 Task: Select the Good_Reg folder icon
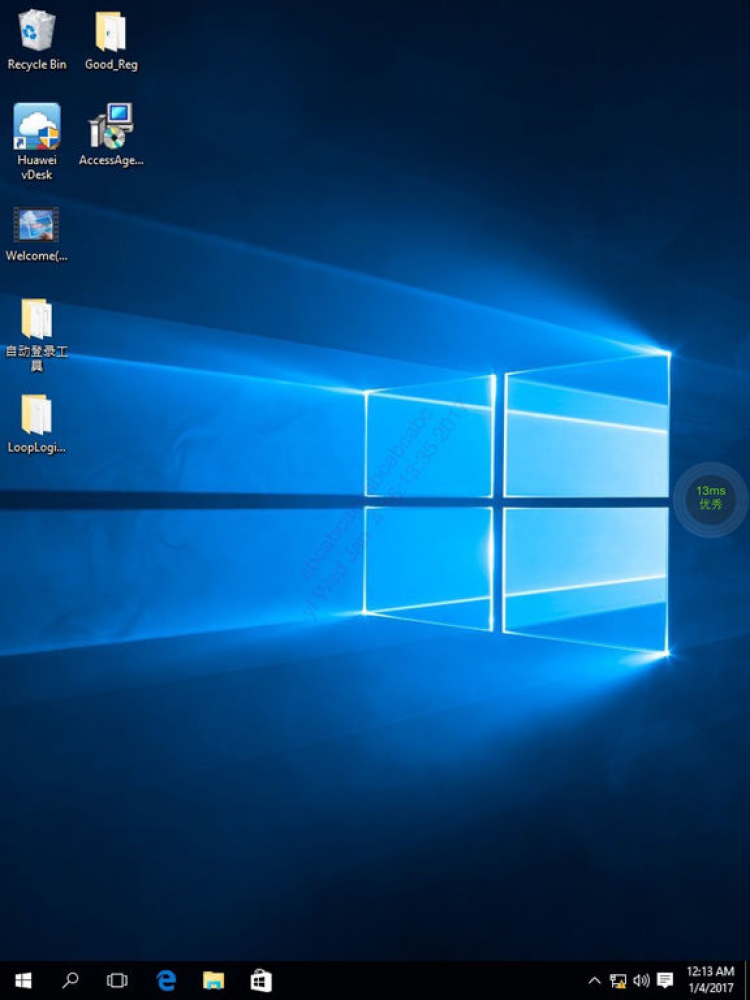(111, 31)
